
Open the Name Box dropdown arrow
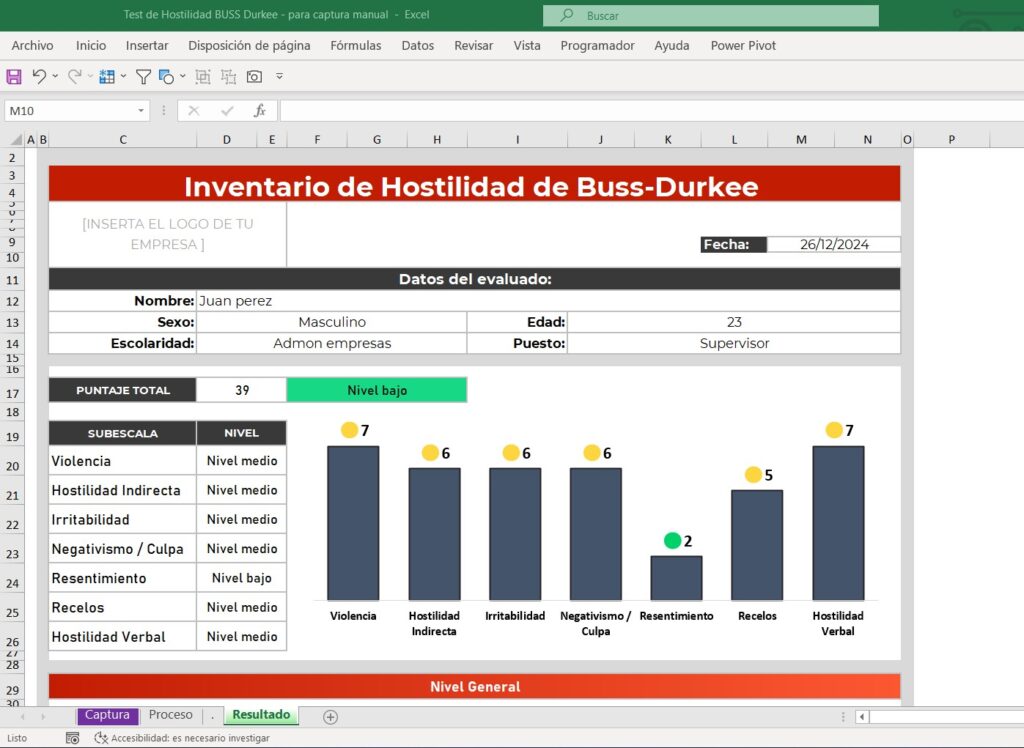(x=140, y=111)
